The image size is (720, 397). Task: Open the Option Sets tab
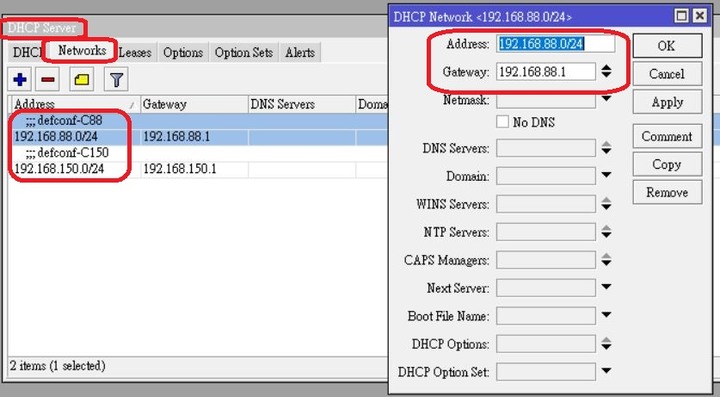244,52
